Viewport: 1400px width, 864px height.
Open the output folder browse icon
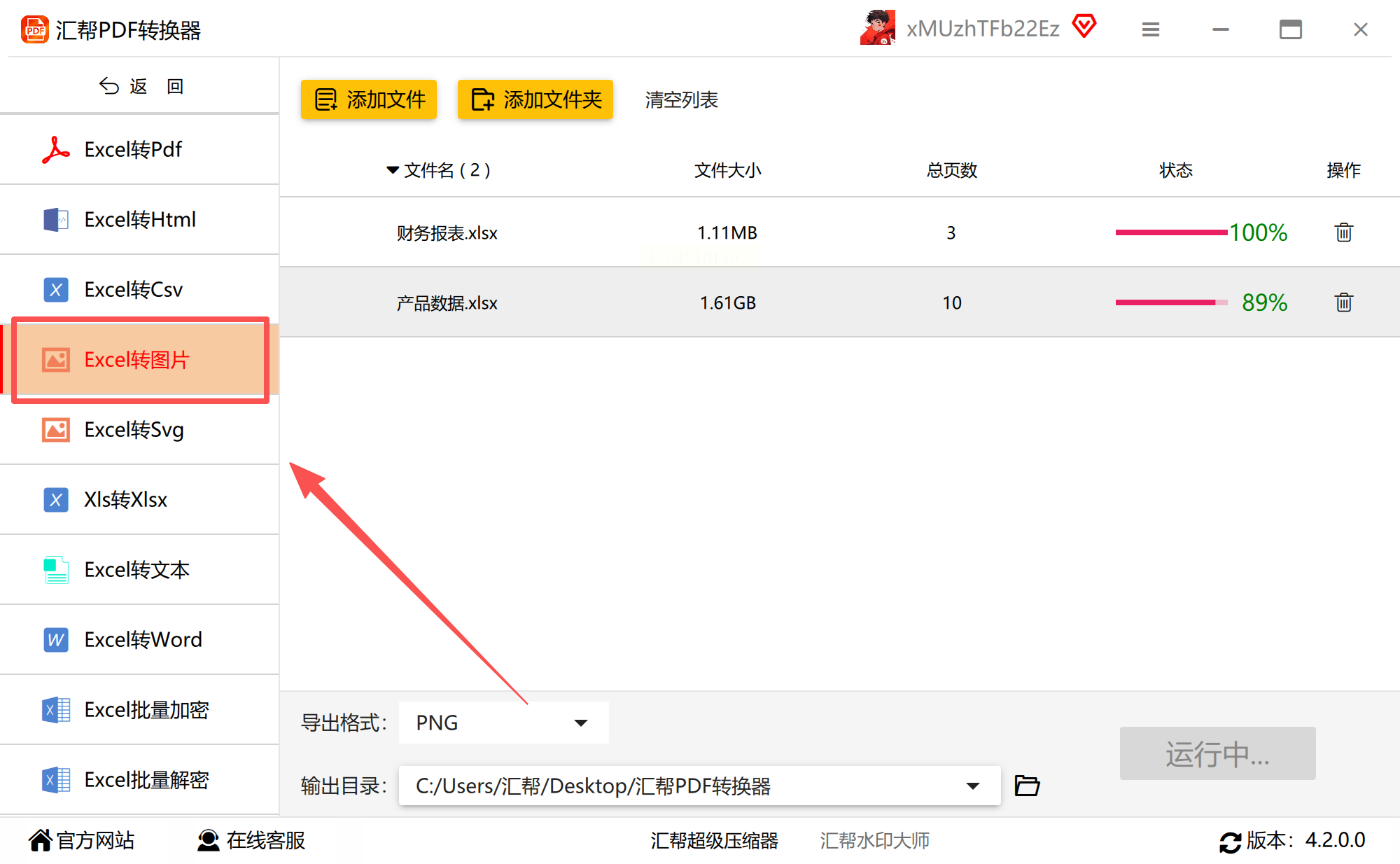click(x=1027, y=786)
